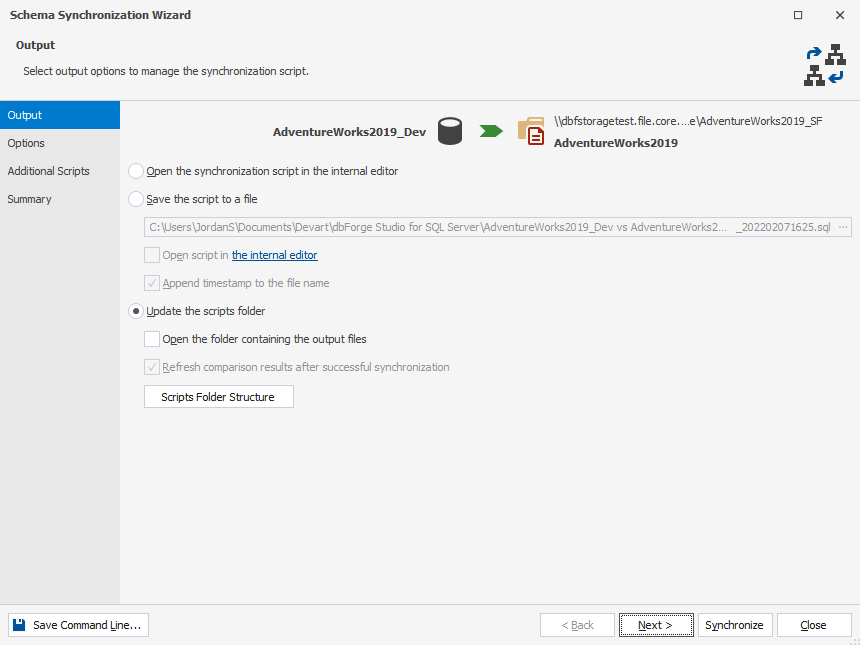The width and height of the screenshot is (860, 645).
Task: Click the source database cylinder icon
Action: [450, 132]
